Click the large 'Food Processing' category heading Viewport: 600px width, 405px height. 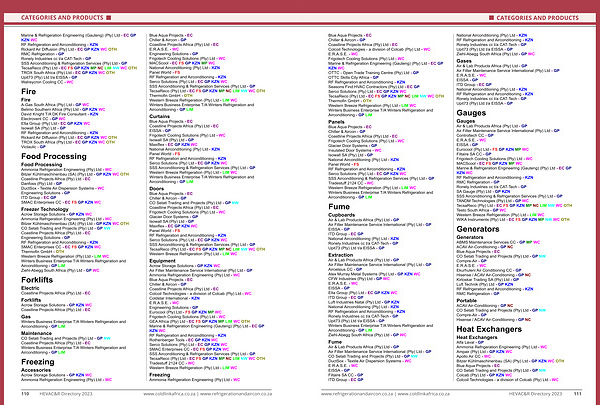pyautogui.click(x=54, y=156)
